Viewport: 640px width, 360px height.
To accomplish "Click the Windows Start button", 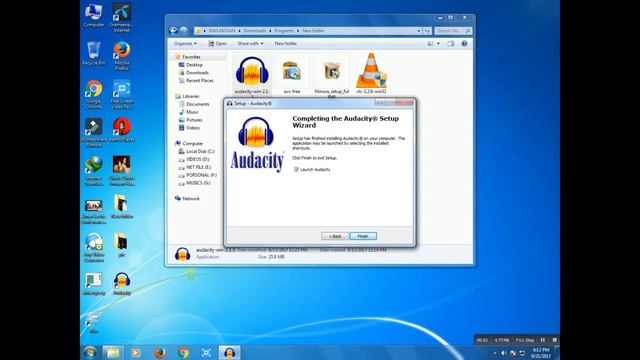I will [x=90, y=352].
